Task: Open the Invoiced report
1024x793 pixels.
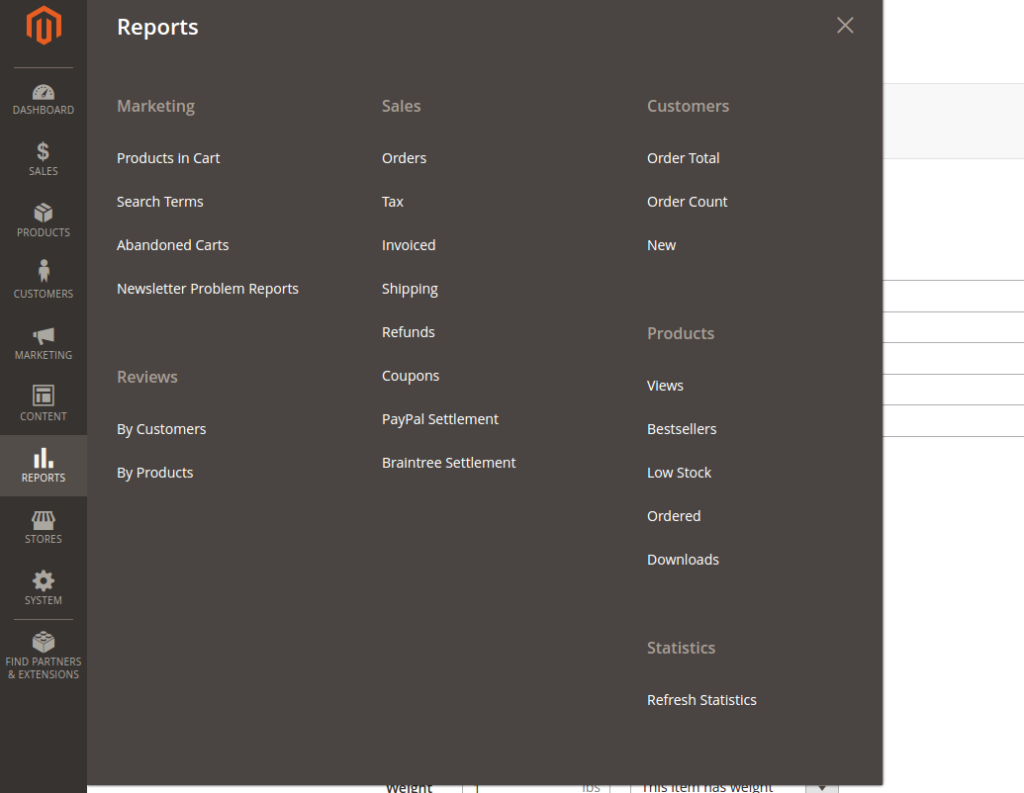Action: 409,245
